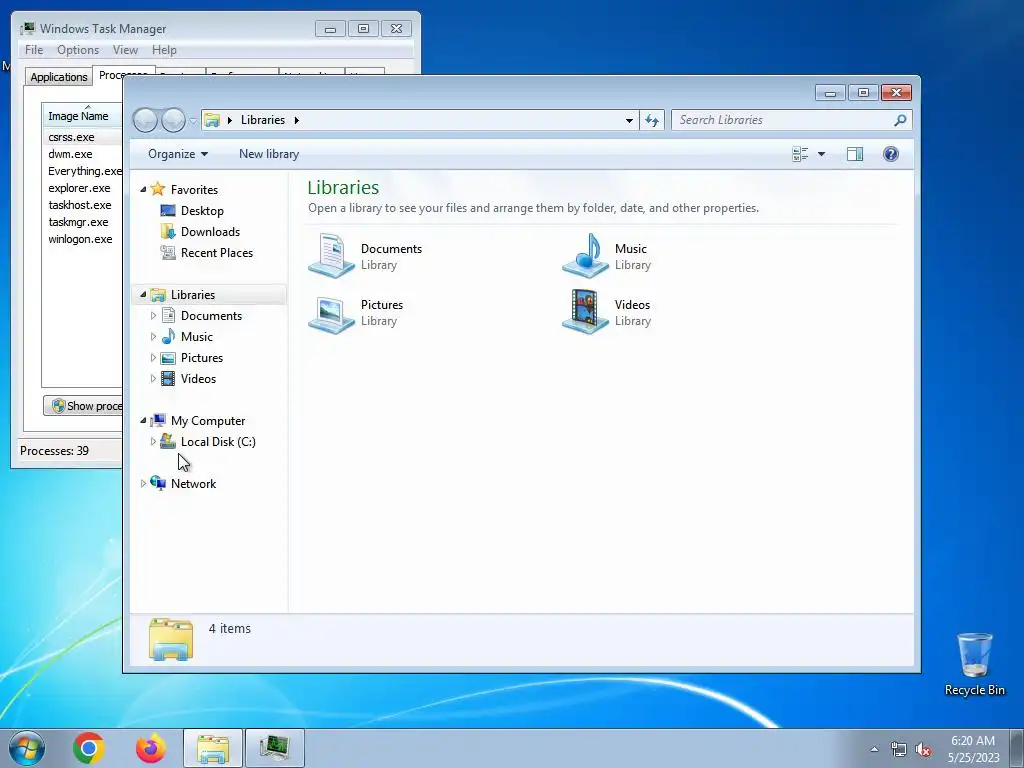Click the Change your view icon

click(x=800, y=154)
